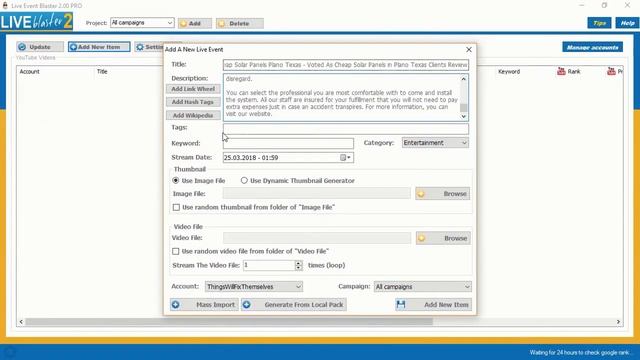Click the Add project button
The width and height of the screenshot is (640, 360).
[x=195, y=23]
